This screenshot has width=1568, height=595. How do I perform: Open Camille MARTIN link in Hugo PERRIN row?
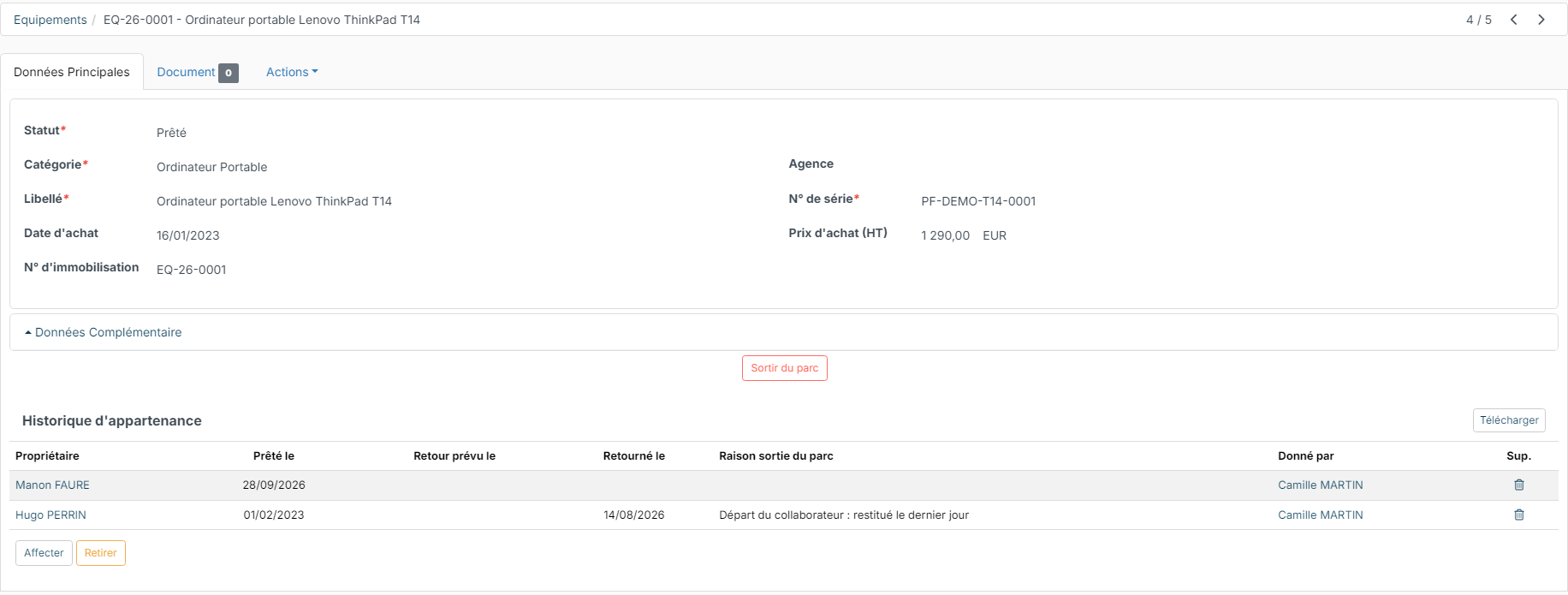[1320, 515]
